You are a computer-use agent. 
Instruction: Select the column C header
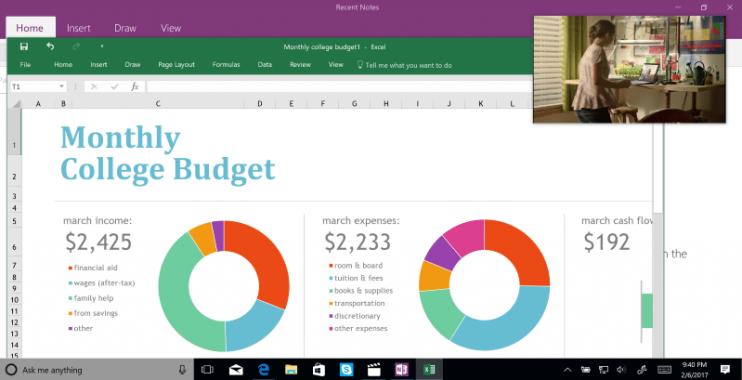158,104
